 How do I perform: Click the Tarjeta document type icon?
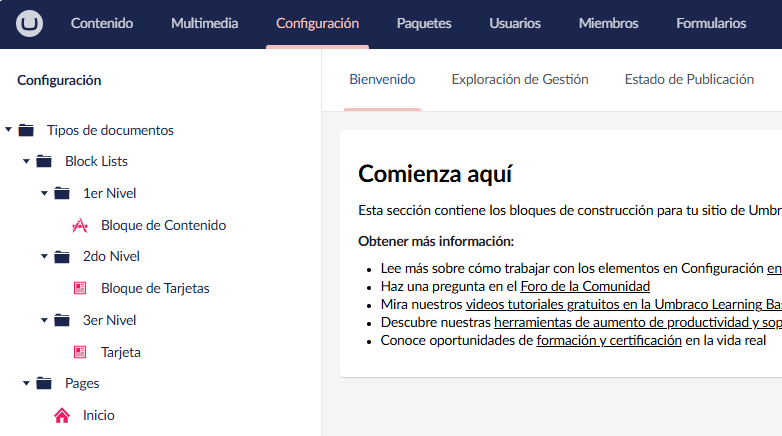coord(80,352)
